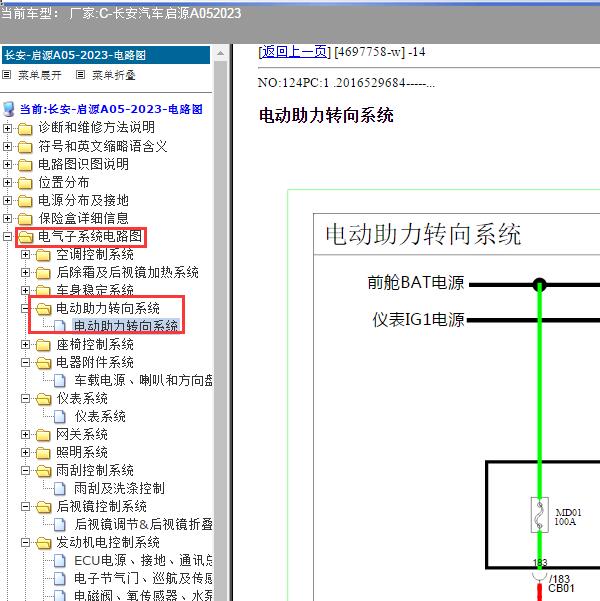Viewport: 600px width, 601px height.
Task: Click the 仪表IG1电源 label in diagram
Action: coord(418,320)
